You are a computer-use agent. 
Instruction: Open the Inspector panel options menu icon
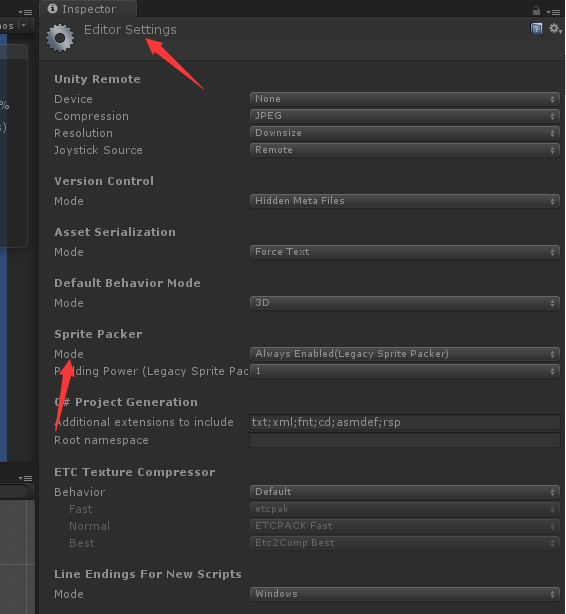pos(553,12)
